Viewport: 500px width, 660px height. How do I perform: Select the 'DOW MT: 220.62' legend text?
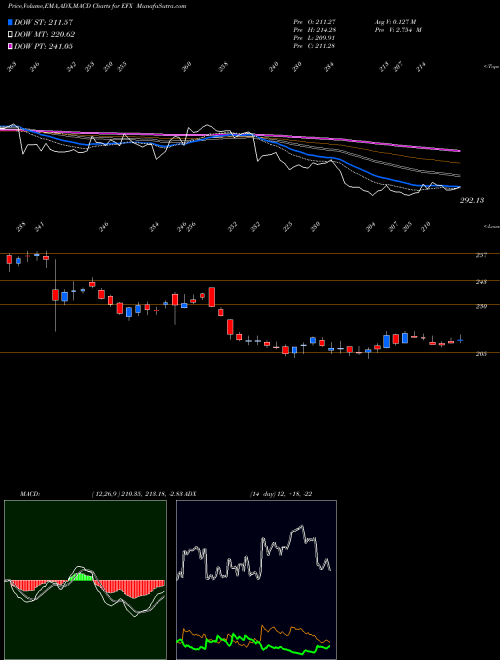(x=44, y=35)
